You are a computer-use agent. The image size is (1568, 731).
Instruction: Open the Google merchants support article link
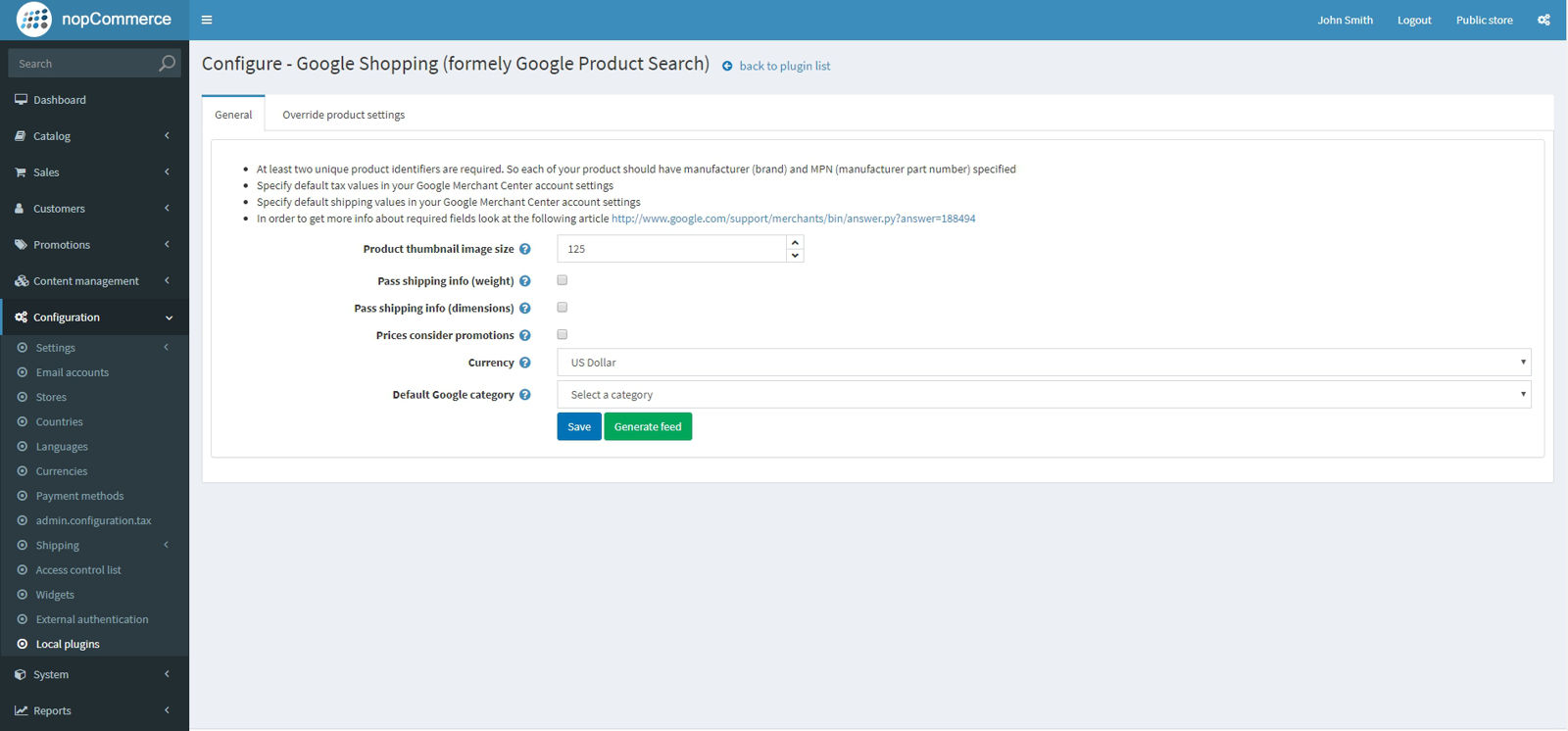[x=794, y=219]
